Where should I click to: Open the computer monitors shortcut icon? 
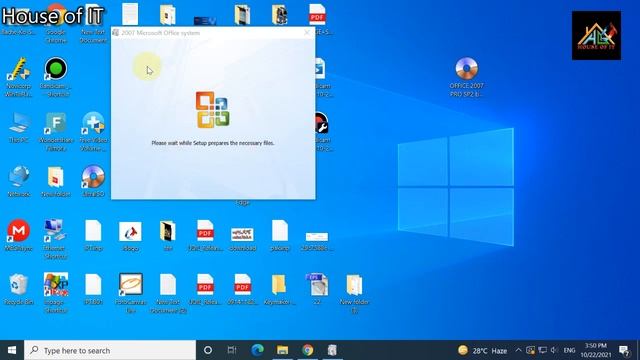click(56, 231)
